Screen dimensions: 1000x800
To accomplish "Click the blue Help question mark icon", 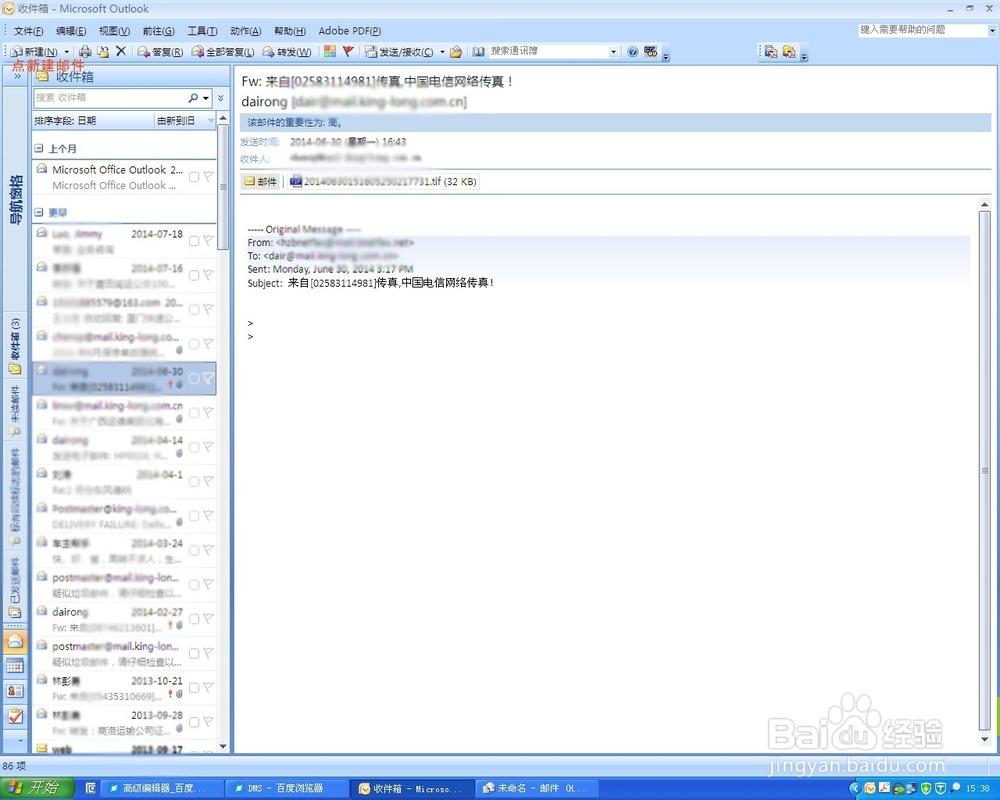I will coord(633,52).
